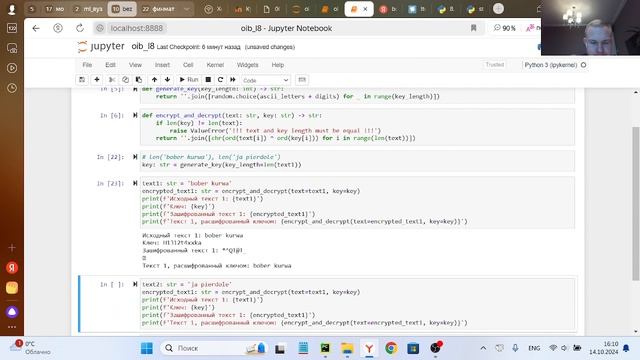Screen dimensions: 640x360
Task: Open the Edit menu
Action: [110, 65]
